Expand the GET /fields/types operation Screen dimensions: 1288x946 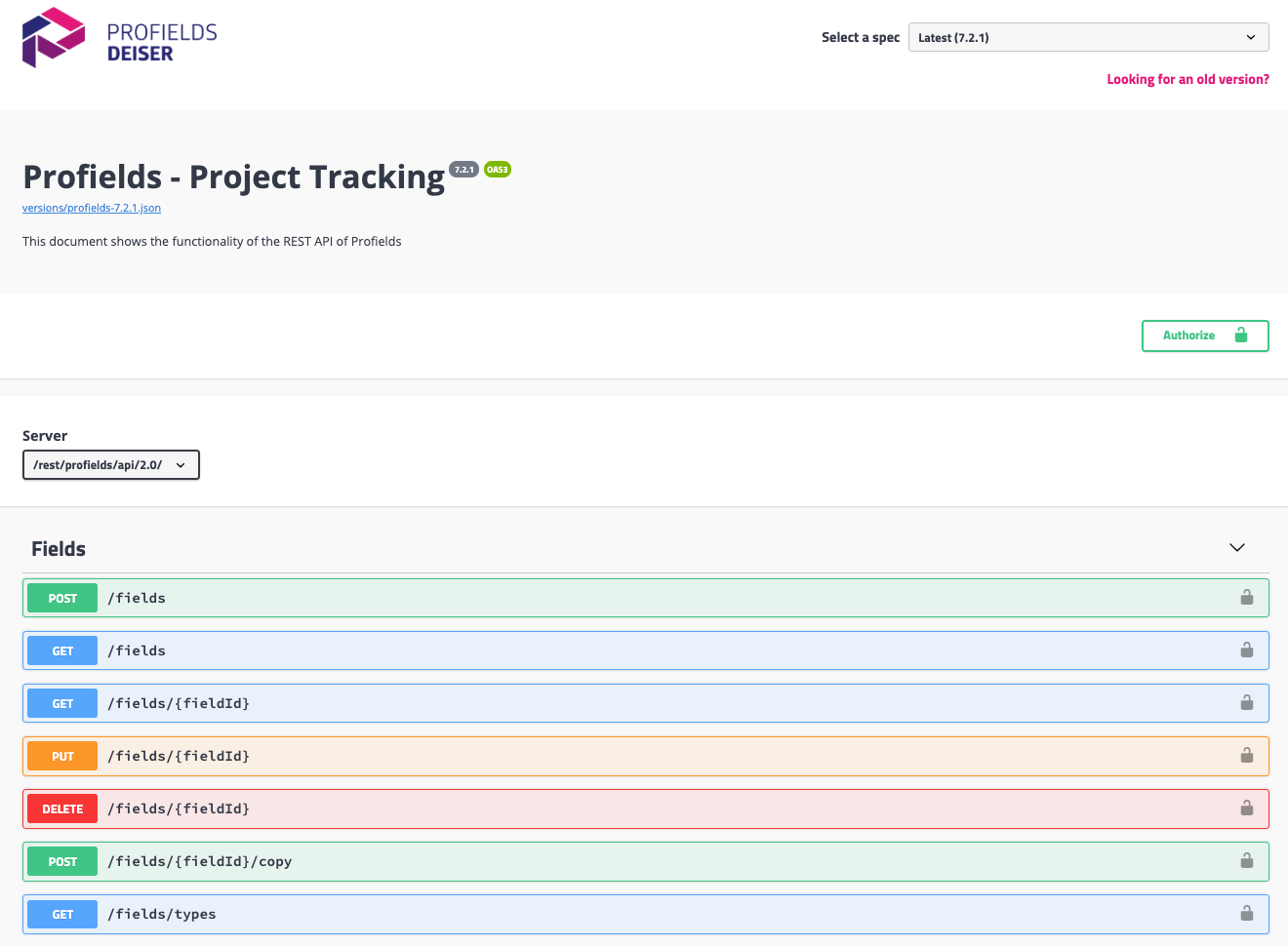(x=646, y=914)
